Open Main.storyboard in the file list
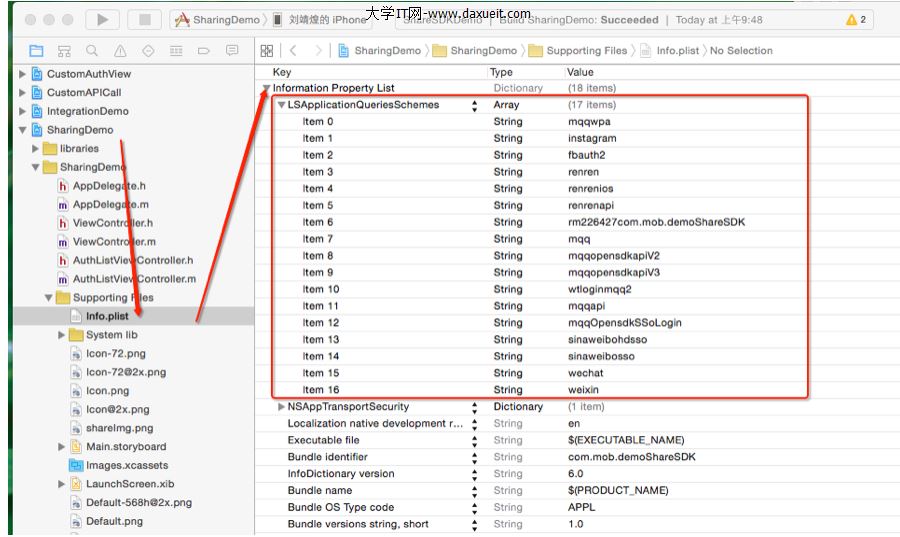 click(x=126, y=447)
